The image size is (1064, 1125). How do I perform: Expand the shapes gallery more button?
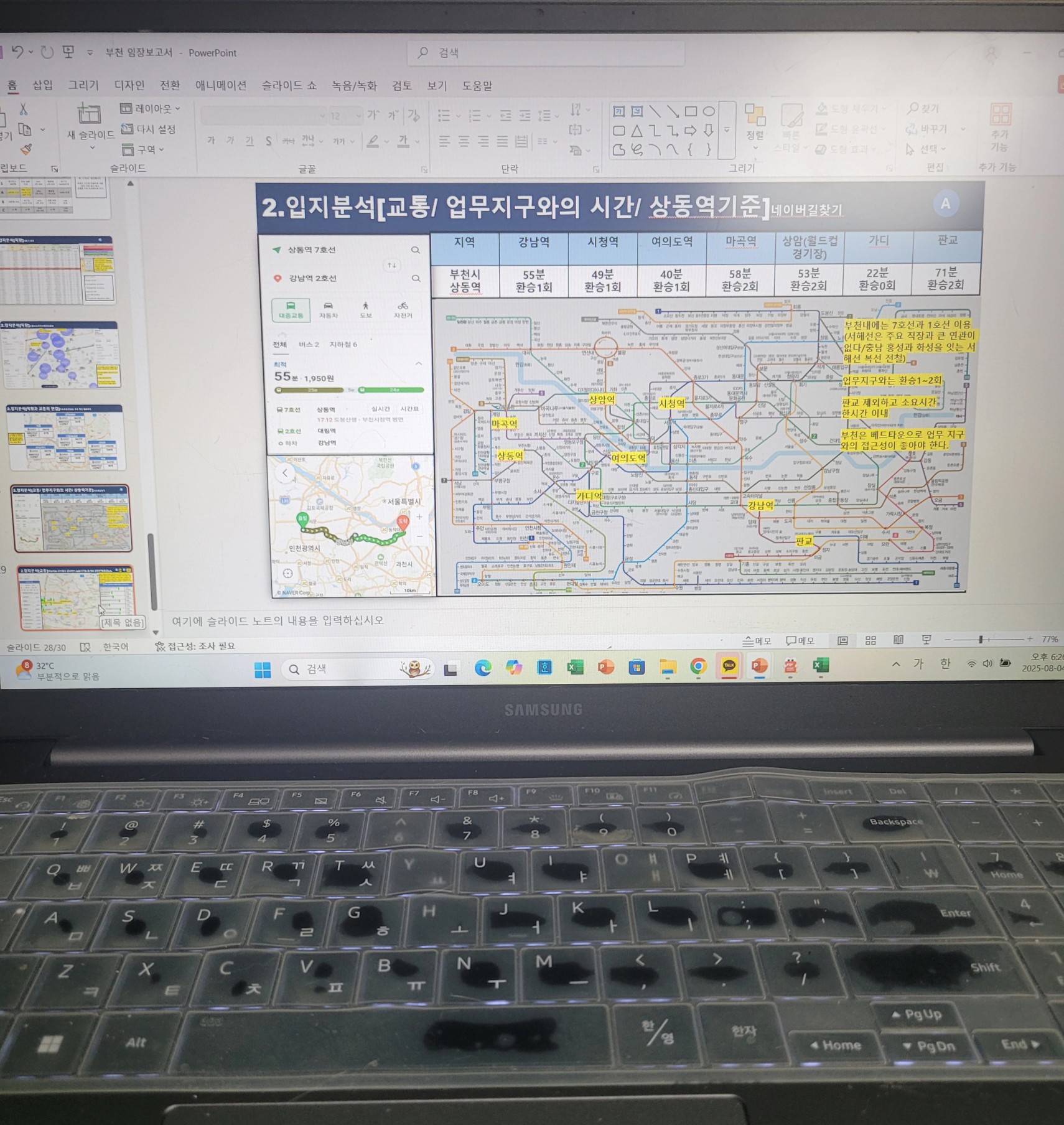(x=727, y=131)
